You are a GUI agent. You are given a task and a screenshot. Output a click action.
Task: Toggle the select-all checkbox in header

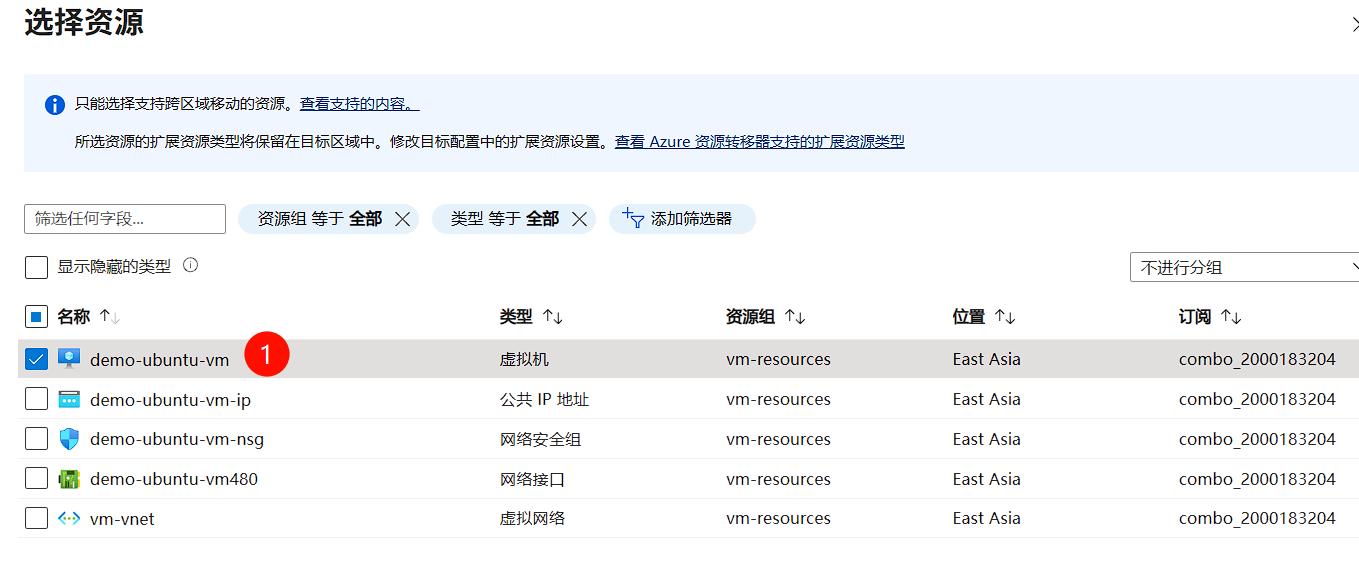(36, 317)
